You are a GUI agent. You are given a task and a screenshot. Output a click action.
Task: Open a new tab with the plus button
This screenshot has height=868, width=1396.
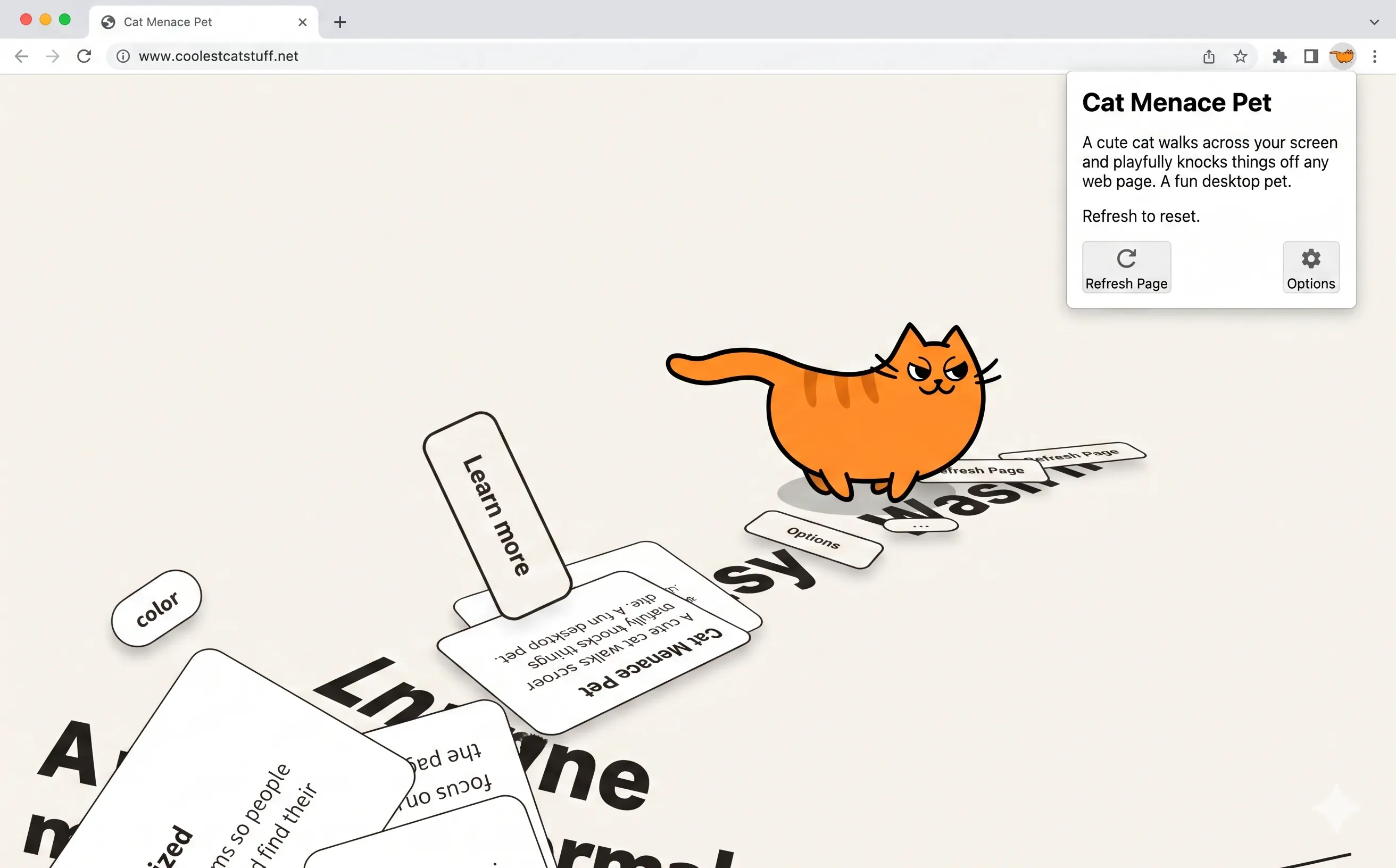[x=340, y=22]
